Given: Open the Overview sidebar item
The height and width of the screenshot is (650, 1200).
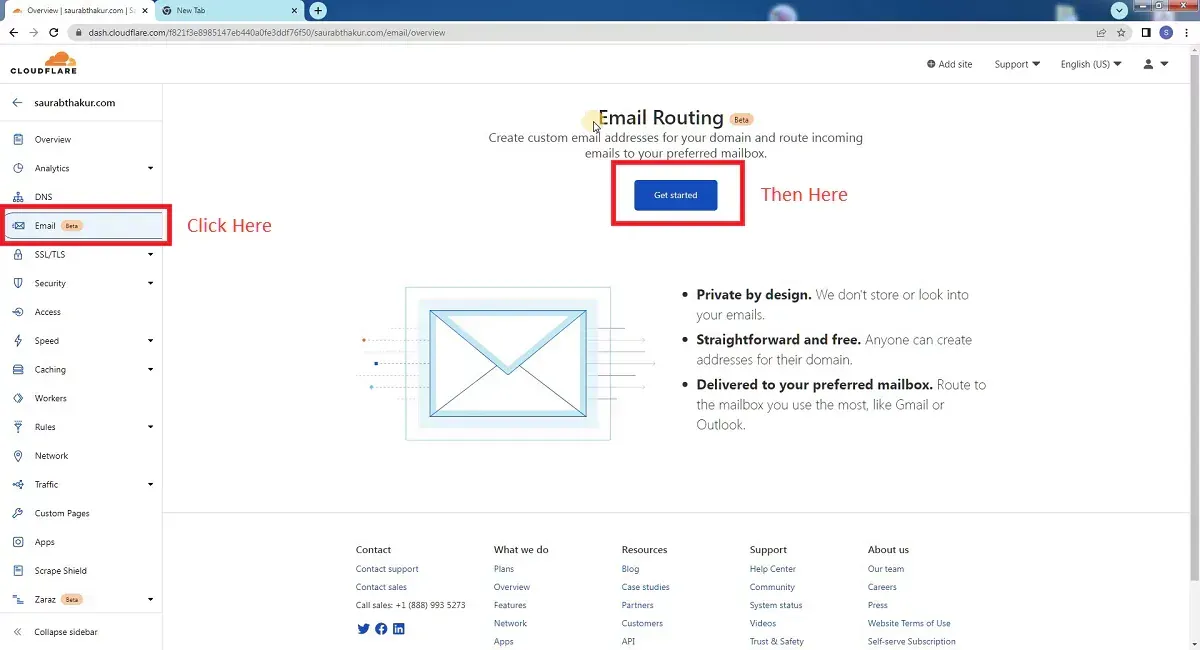Looking at the screenshot, I should coord(81,139).
